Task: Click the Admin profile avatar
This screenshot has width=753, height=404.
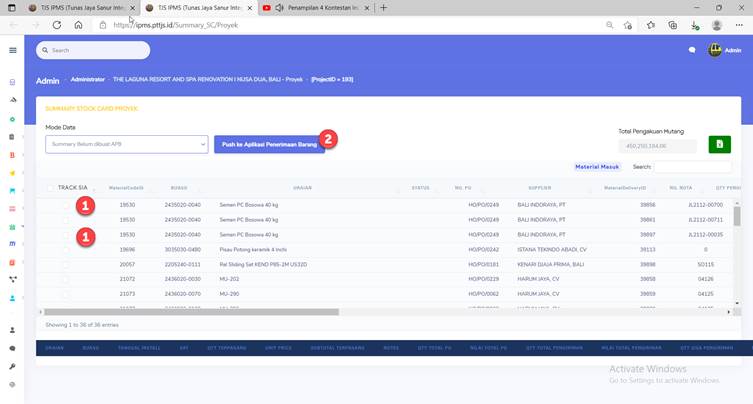Action: tap(714, 50)
